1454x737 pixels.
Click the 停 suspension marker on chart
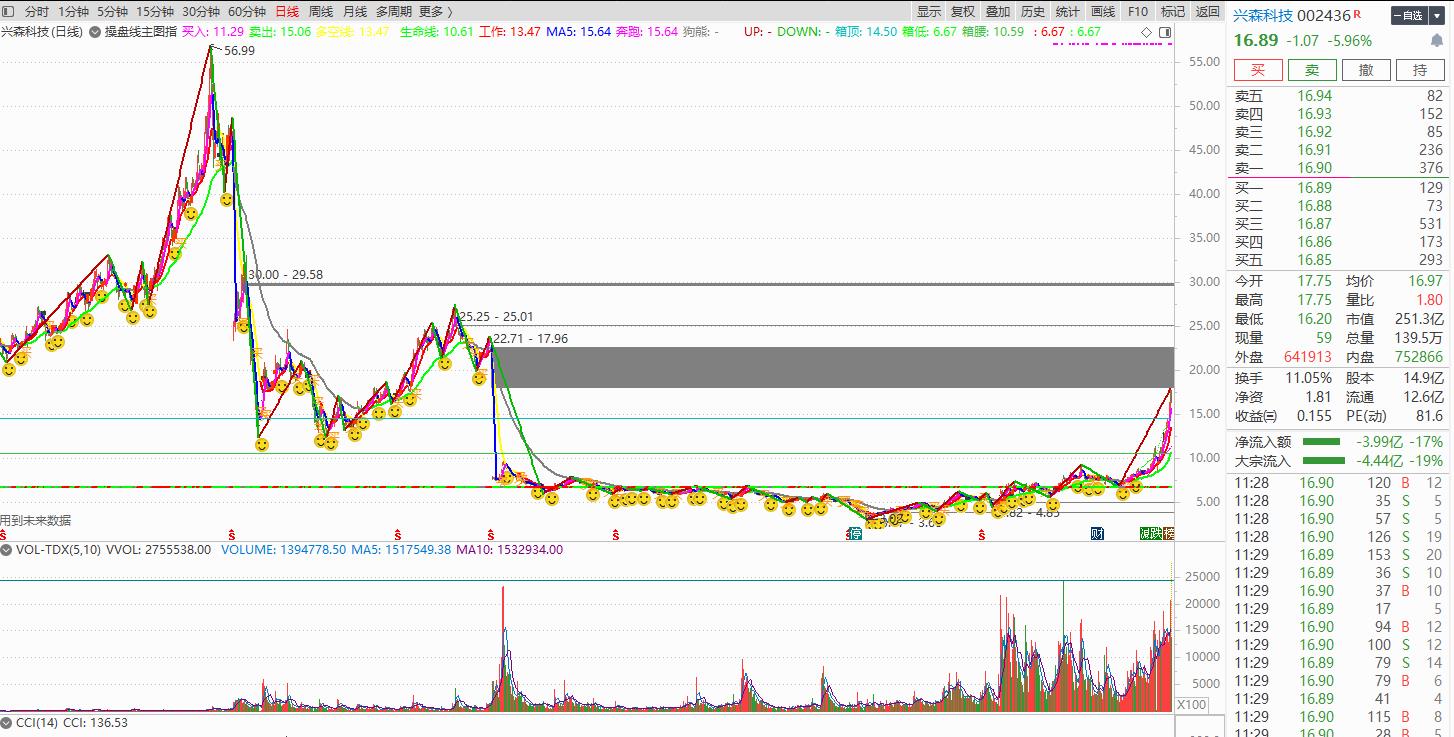point(855,533)
